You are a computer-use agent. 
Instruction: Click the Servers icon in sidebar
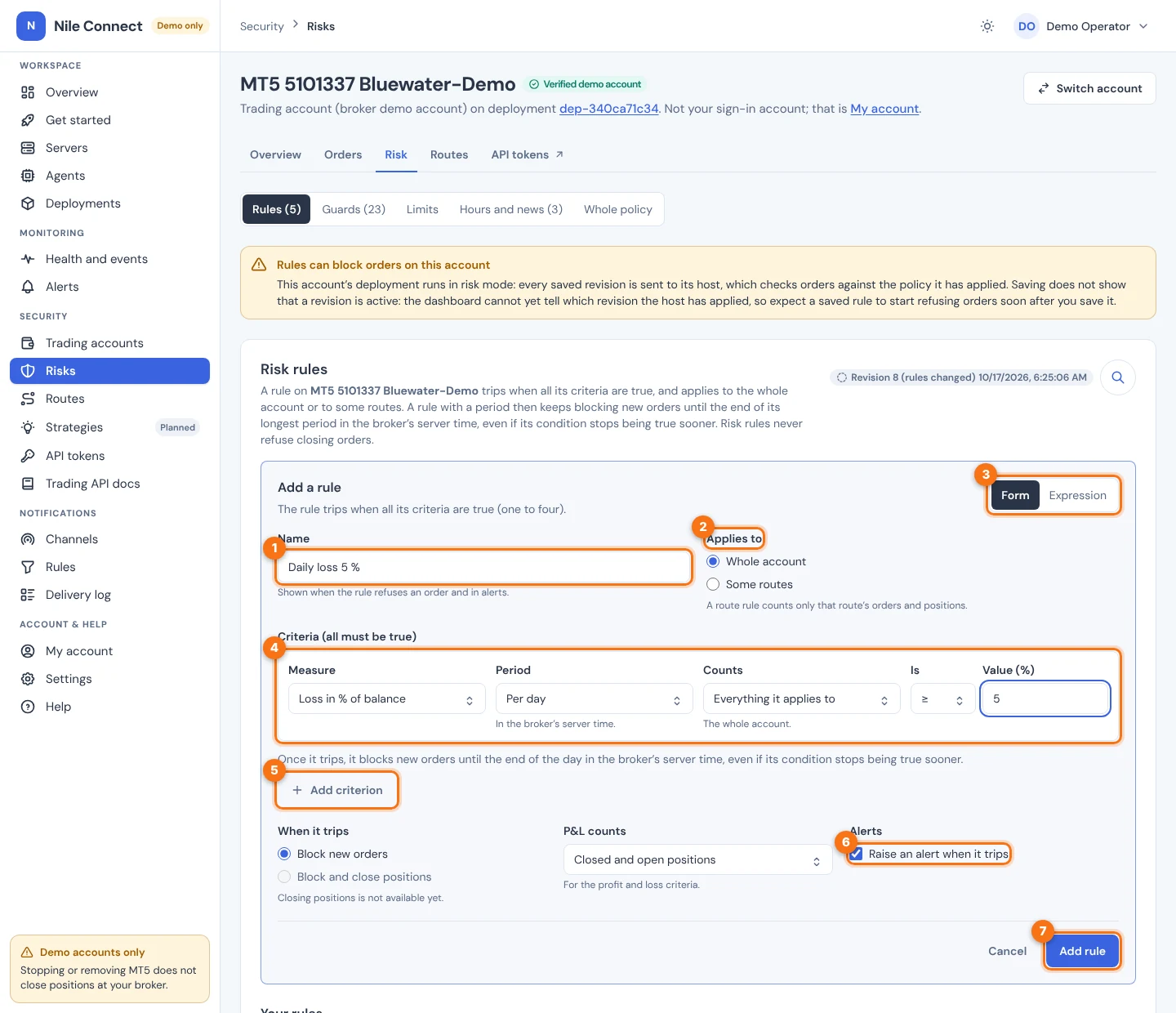coord(28,148)
